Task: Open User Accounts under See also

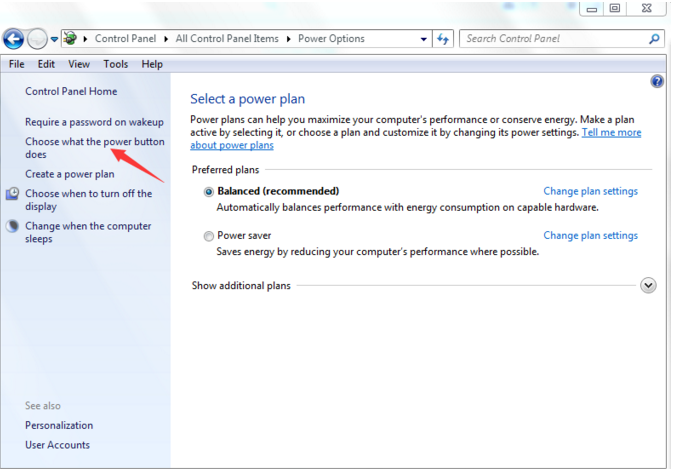Action: click(57, 445)
